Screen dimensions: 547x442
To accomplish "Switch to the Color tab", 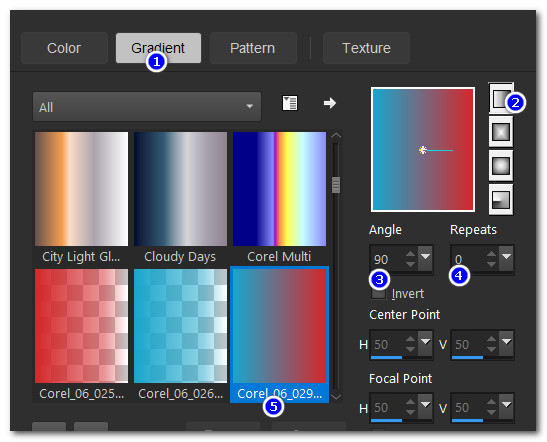I will click(x=64, y=48).
